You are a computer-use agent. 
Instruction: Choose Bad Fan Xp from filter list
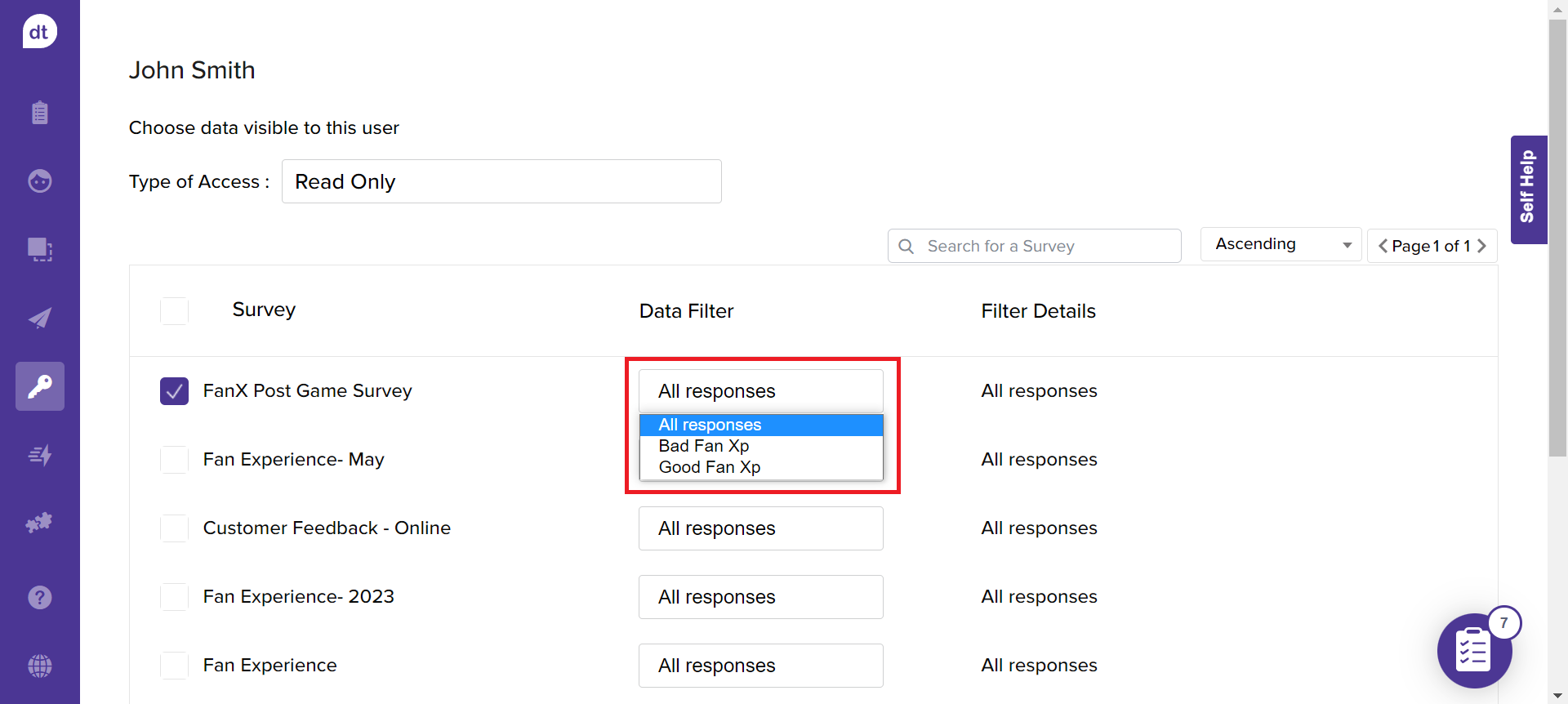(x=703, y=446)
